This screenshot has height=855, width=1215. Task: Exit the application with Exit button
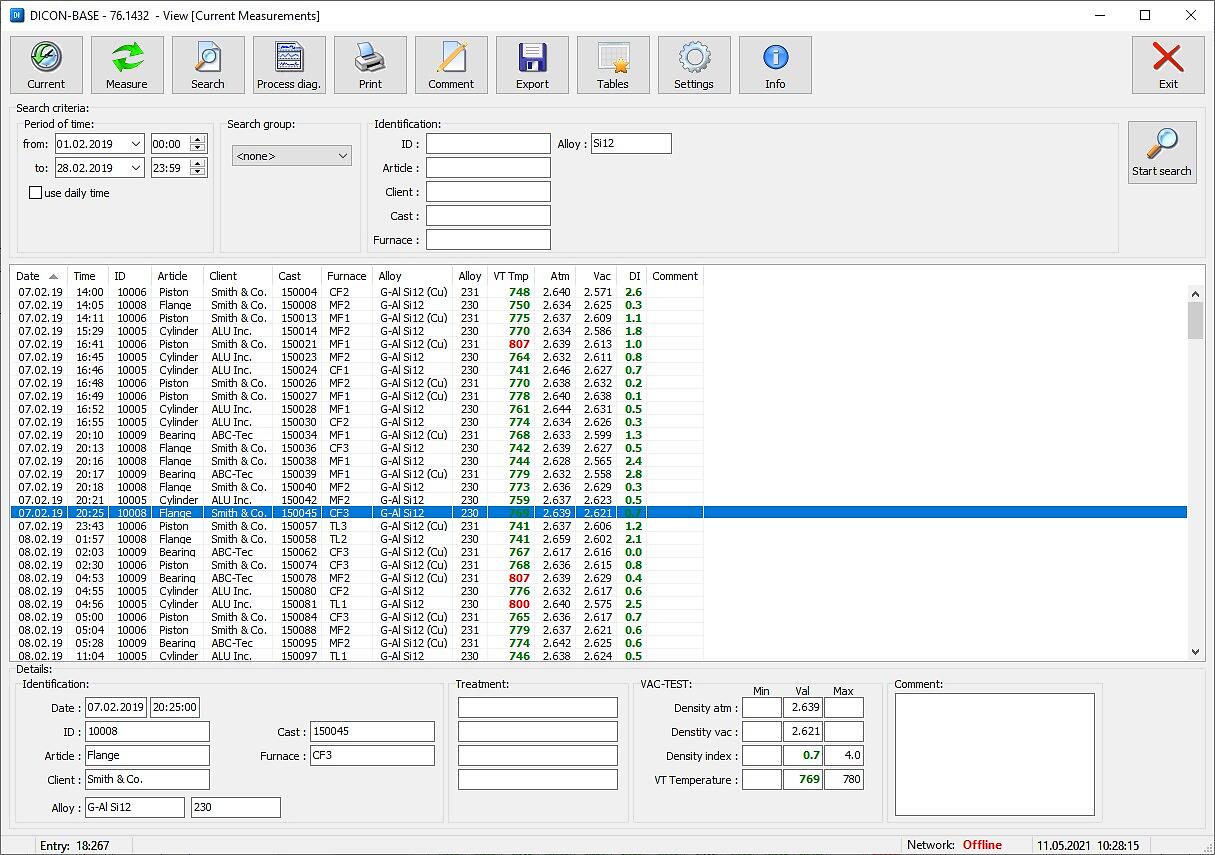pos(1167,65)
